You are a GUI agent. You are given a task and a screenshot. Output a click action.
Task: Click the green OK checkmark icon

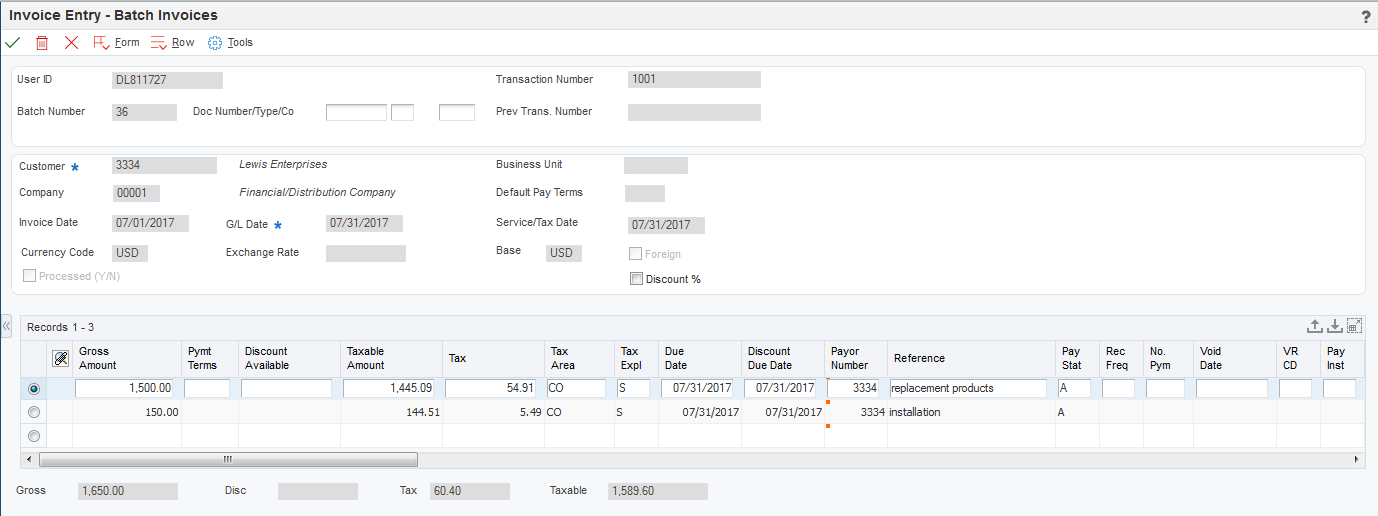[x=13, y=43]
